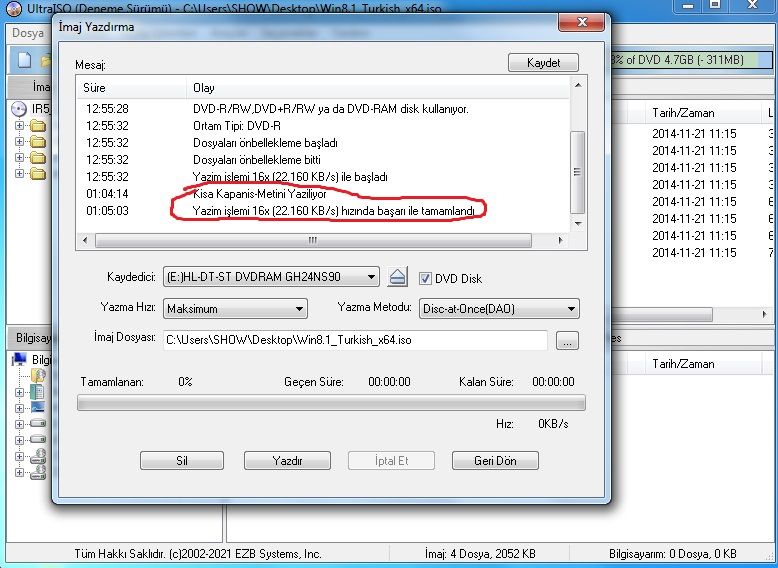Click the message log scroll down arrow
This screenshot has height=568, width=778.
(577, 224)
